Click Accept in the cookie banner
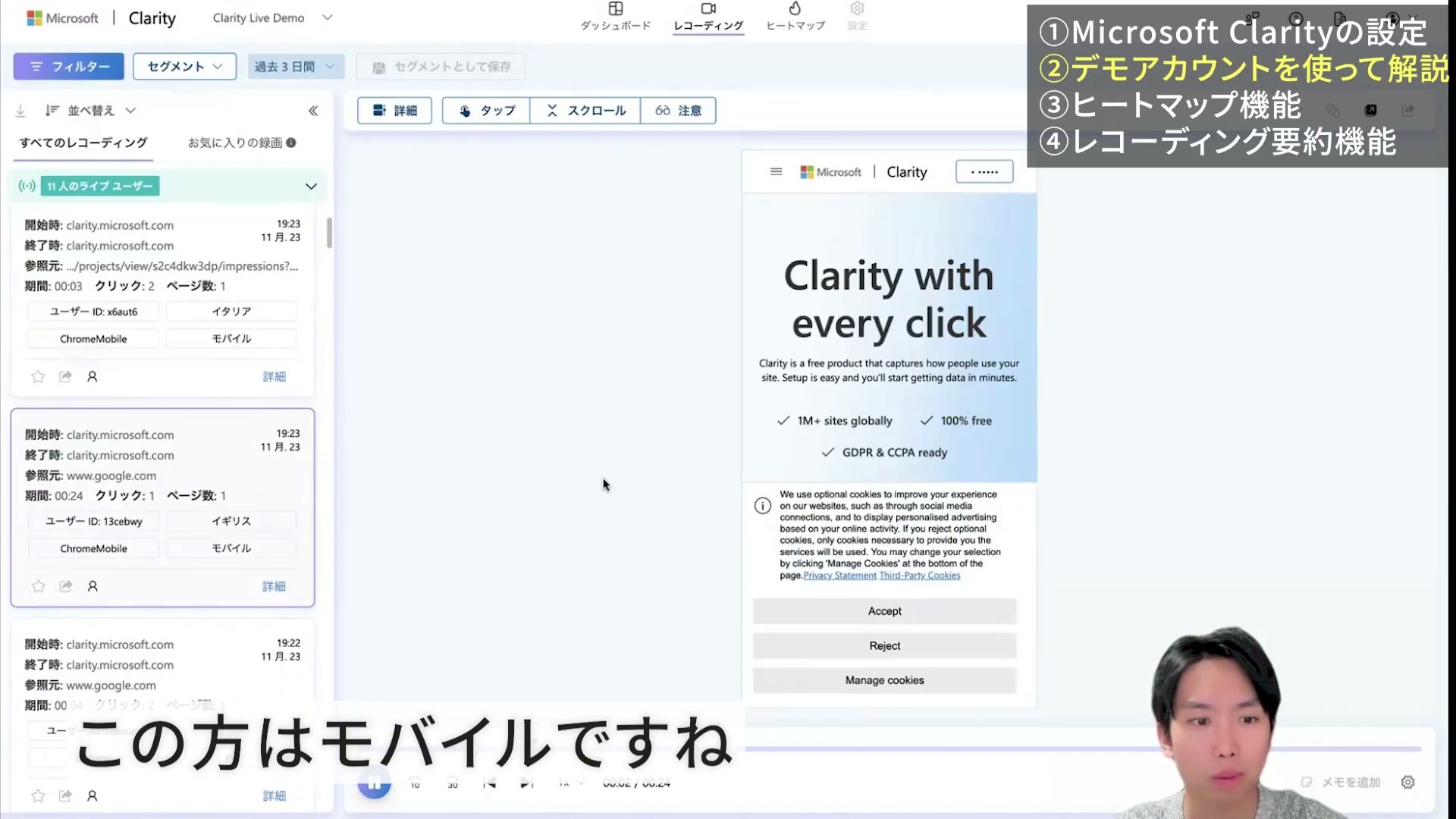Screen dimensions: 1456x819 pos(884,611)
